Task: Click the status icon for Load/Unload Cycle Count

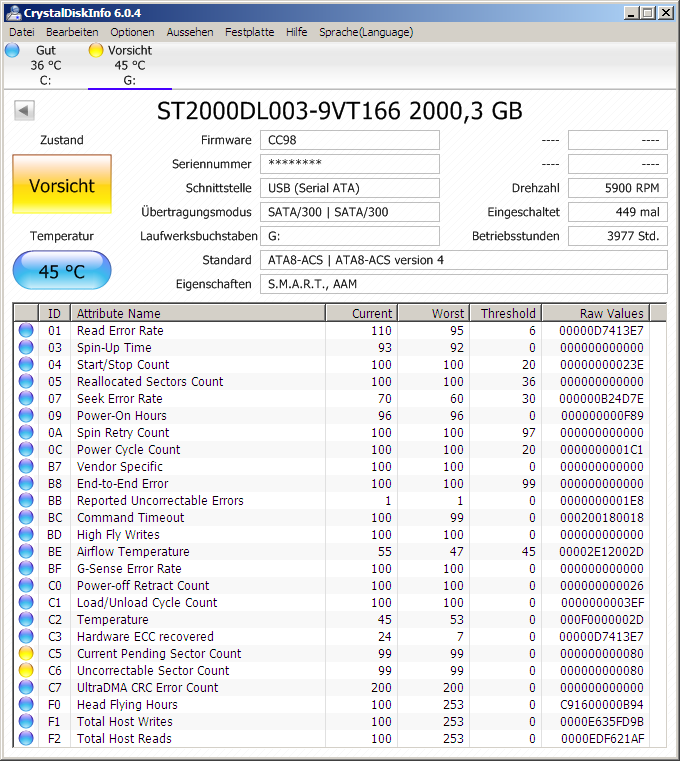Action: pyautogui.click(x=26, y=602)
